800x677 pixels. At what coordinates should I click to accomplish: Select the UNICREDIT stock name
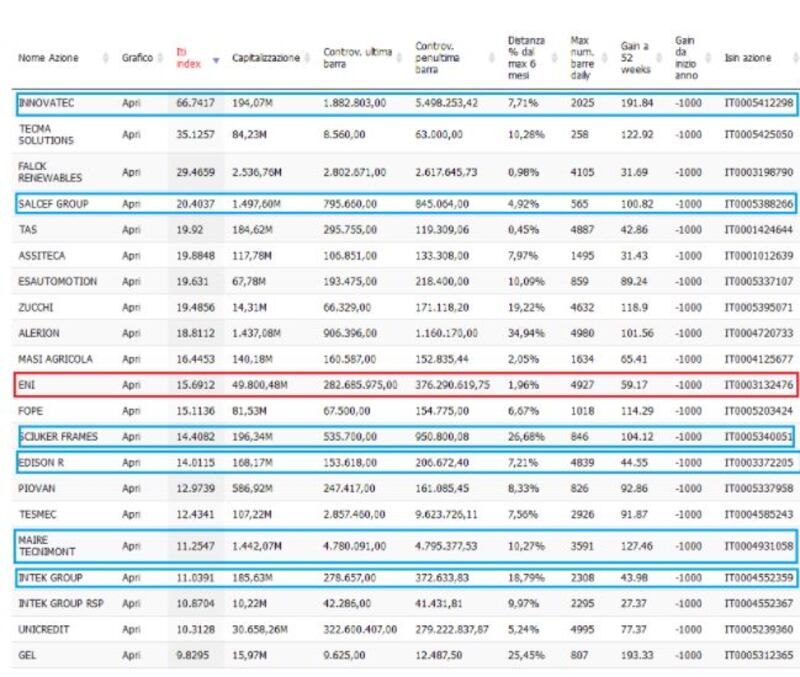(x=44, y=630)
